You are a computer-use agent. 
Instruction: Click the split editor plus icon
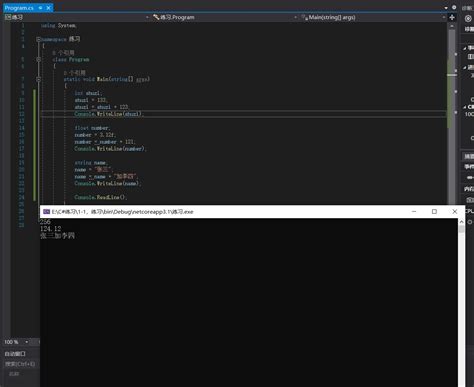click(452, 17)
